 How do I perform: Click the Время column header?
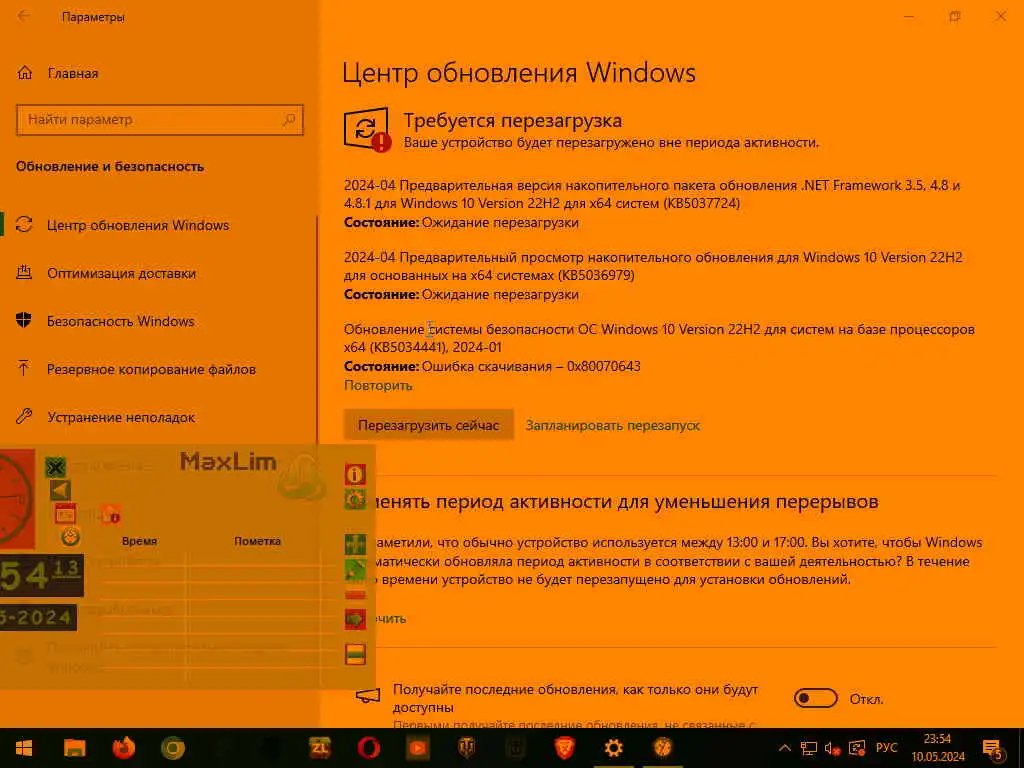coord(139,541)
